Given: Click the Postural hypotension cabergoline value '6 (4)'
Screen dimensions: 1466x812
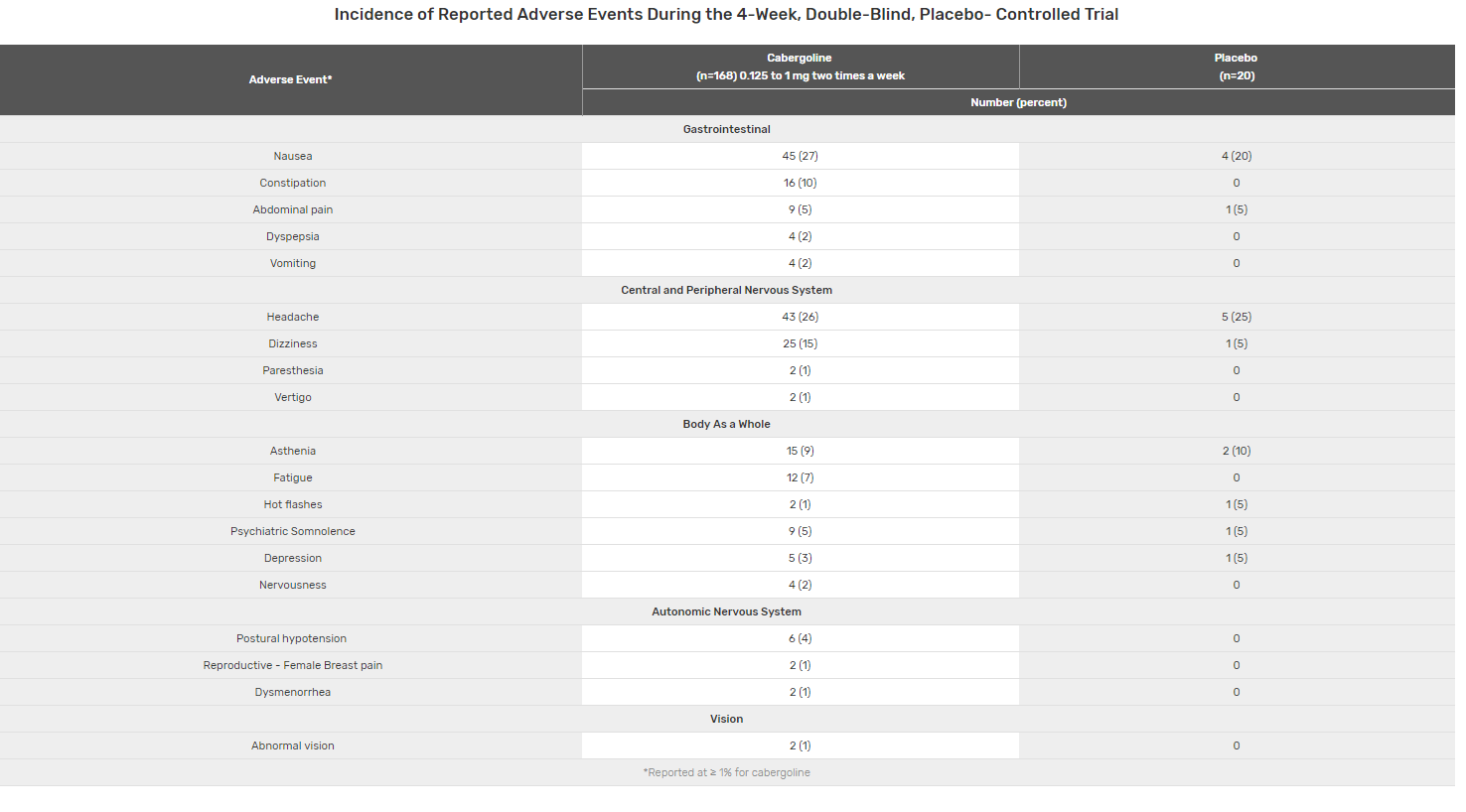Looking at the screenshot, I should click(x=801, y=638).
